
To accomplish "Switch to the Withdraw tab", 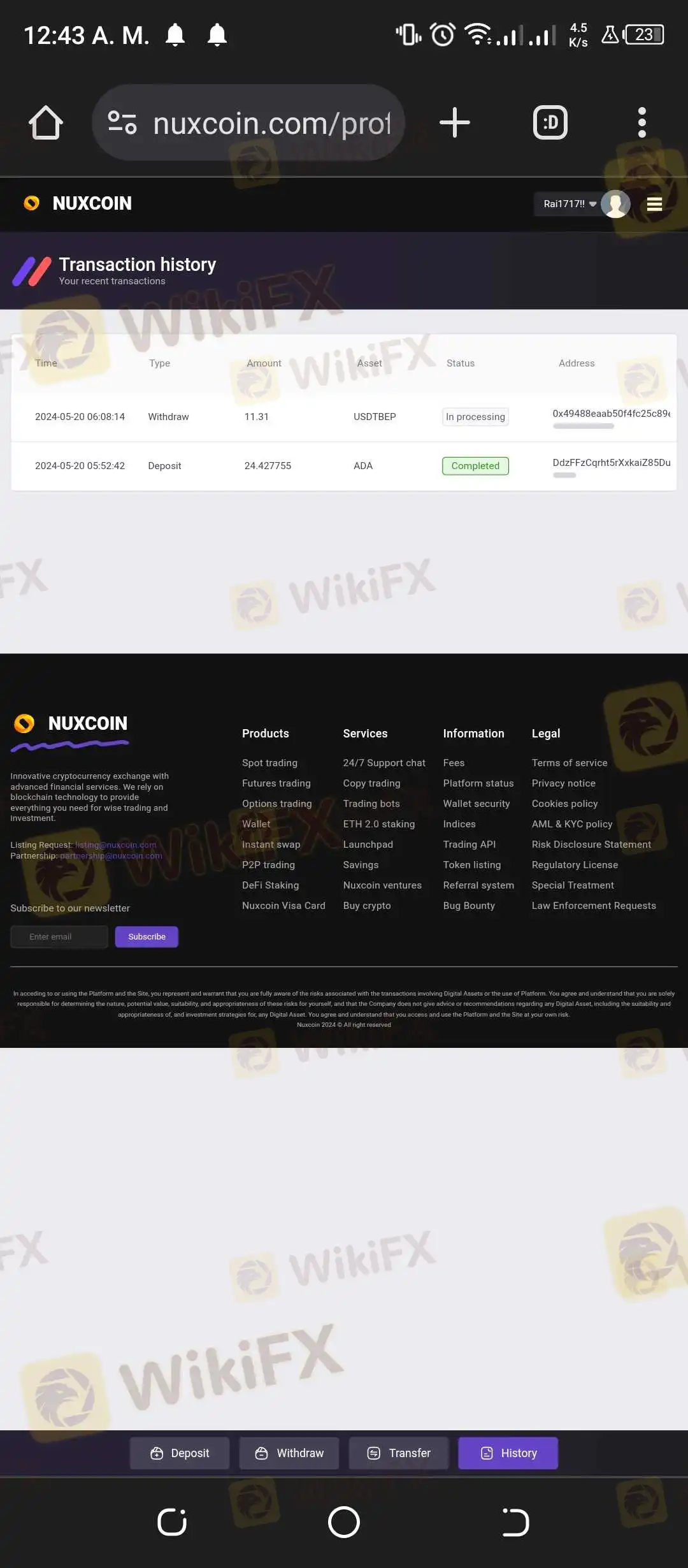I will tap(289, 1453).
